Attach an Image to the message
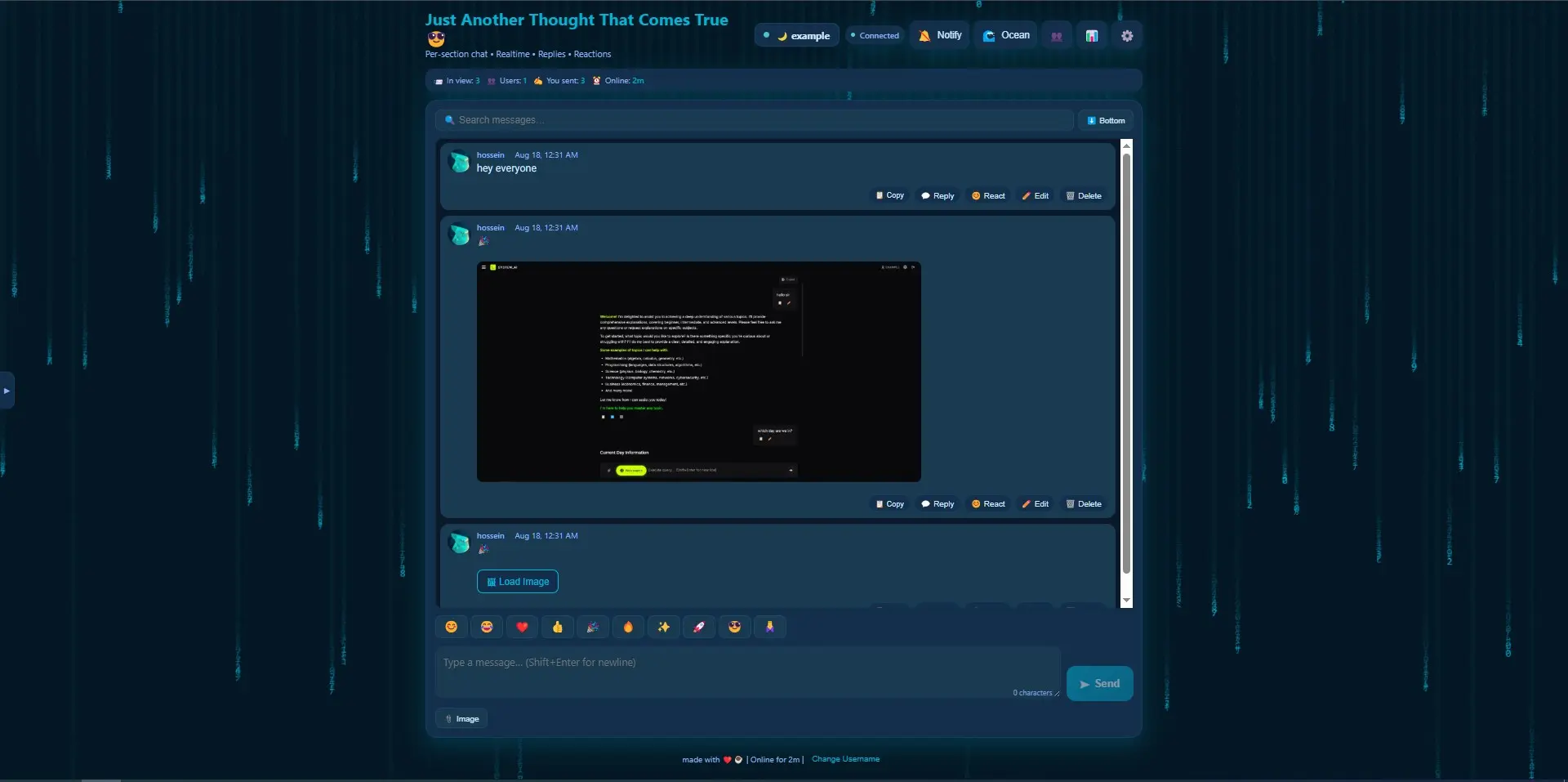The height and width of the screenshot is (782, 1568). (x=461, y=719)
